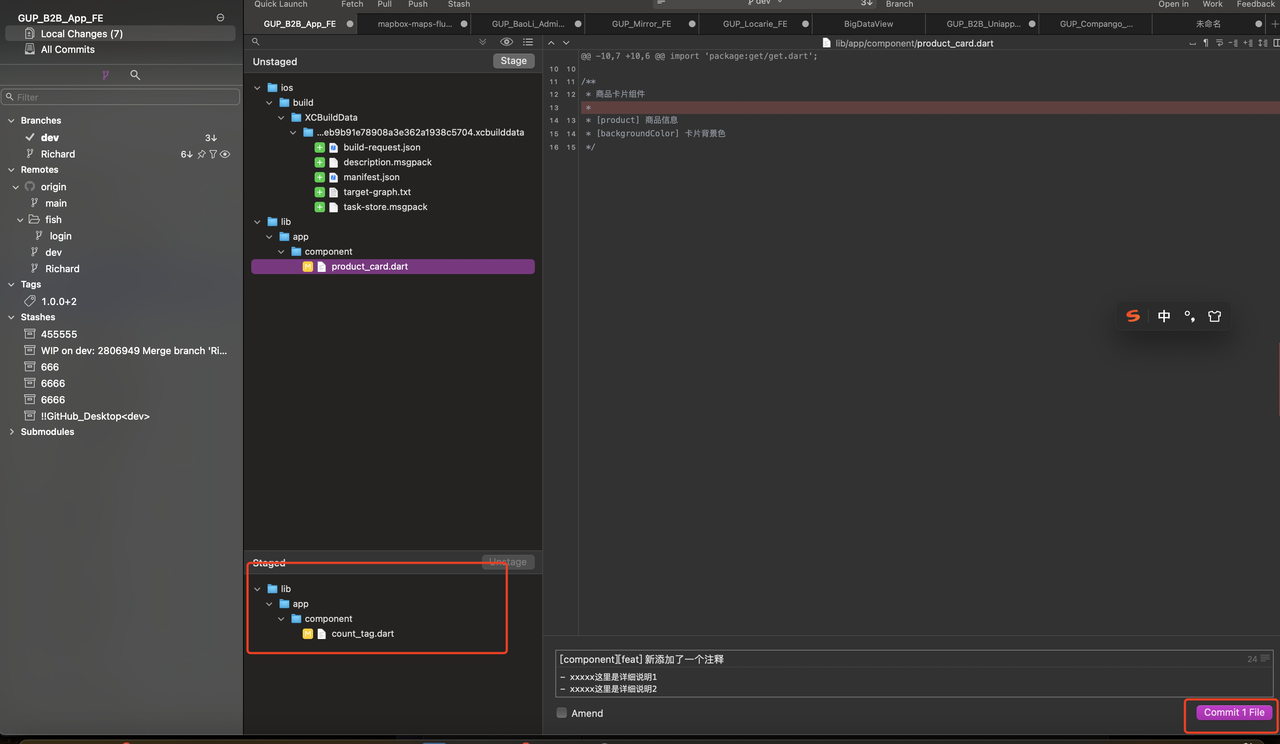Viewport: 1280px width, 744px height.
Task: Click the Stage button
Action: click(514, 61)
